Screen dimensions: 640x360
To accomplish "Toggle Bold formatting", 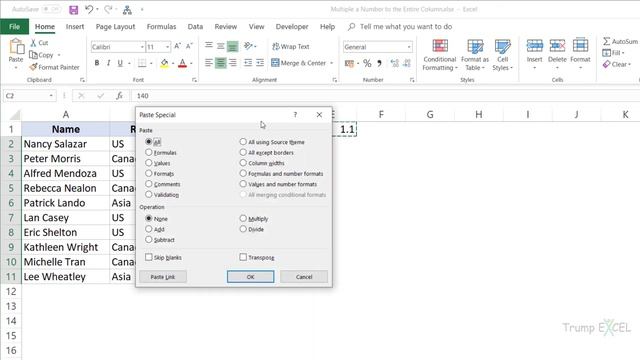I will [97, 63].
